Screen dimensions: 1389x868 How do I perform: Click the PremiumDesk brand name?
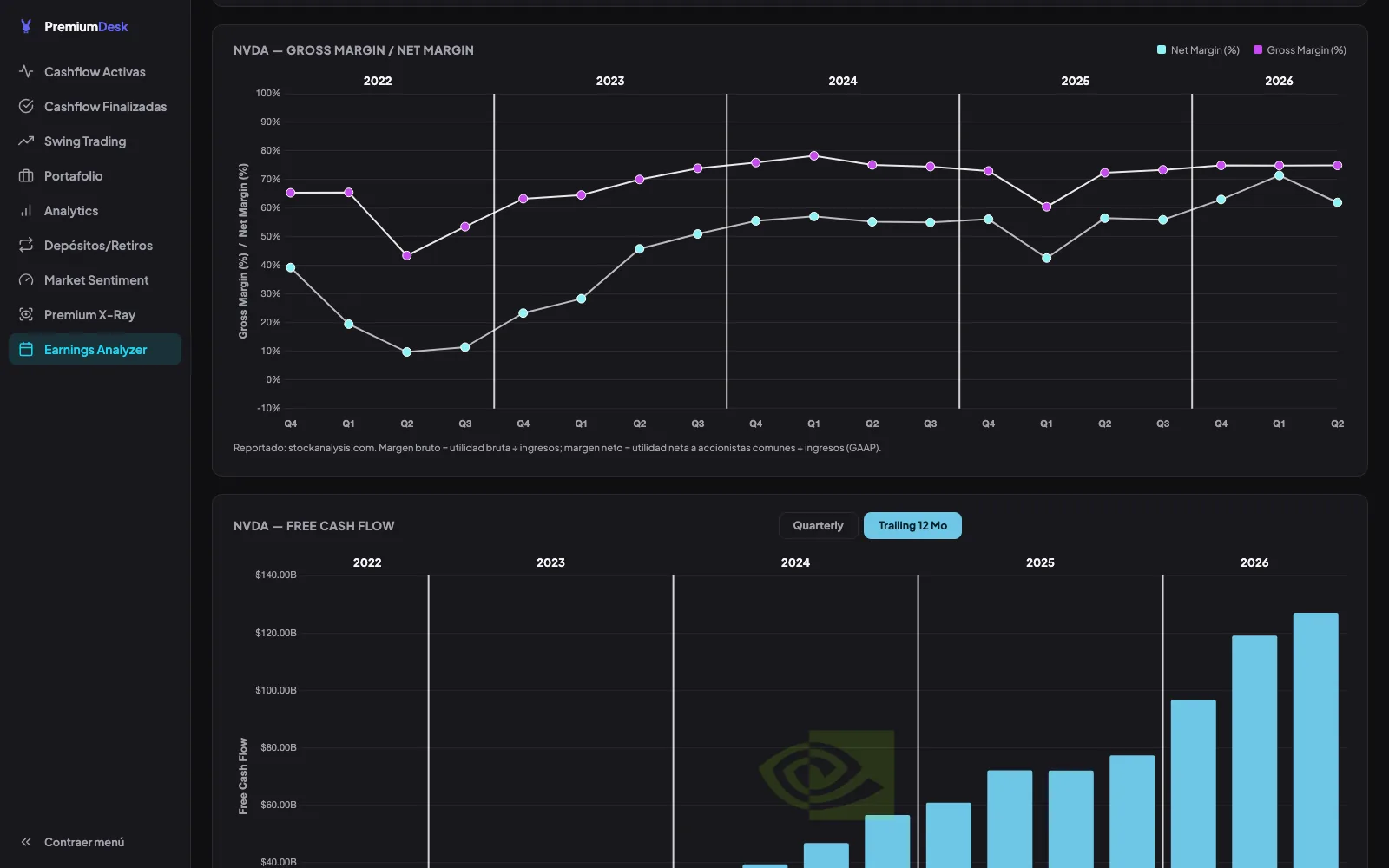tap(86, 27)
